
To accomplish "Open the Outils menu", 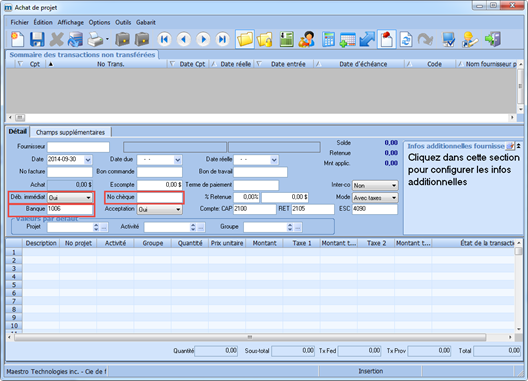I will pos(123,22).
